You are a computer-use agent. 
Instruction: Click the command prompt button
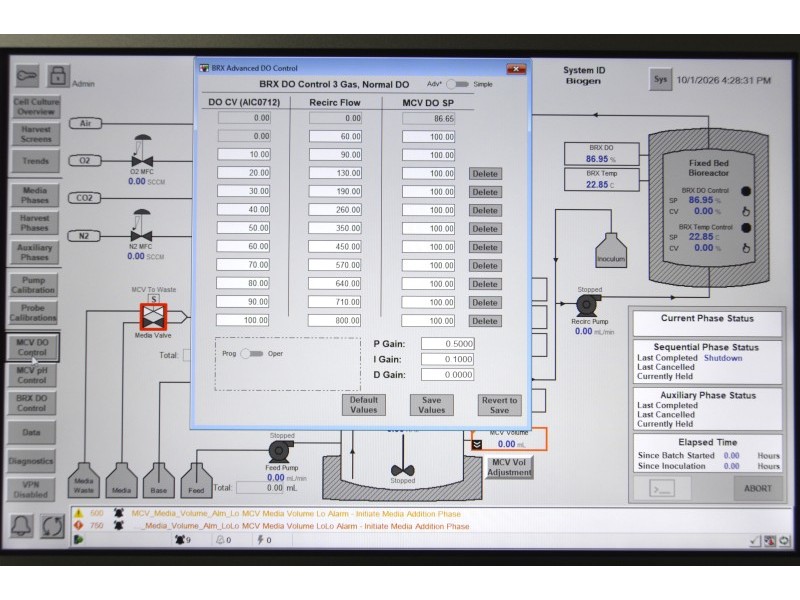(662, 489)
